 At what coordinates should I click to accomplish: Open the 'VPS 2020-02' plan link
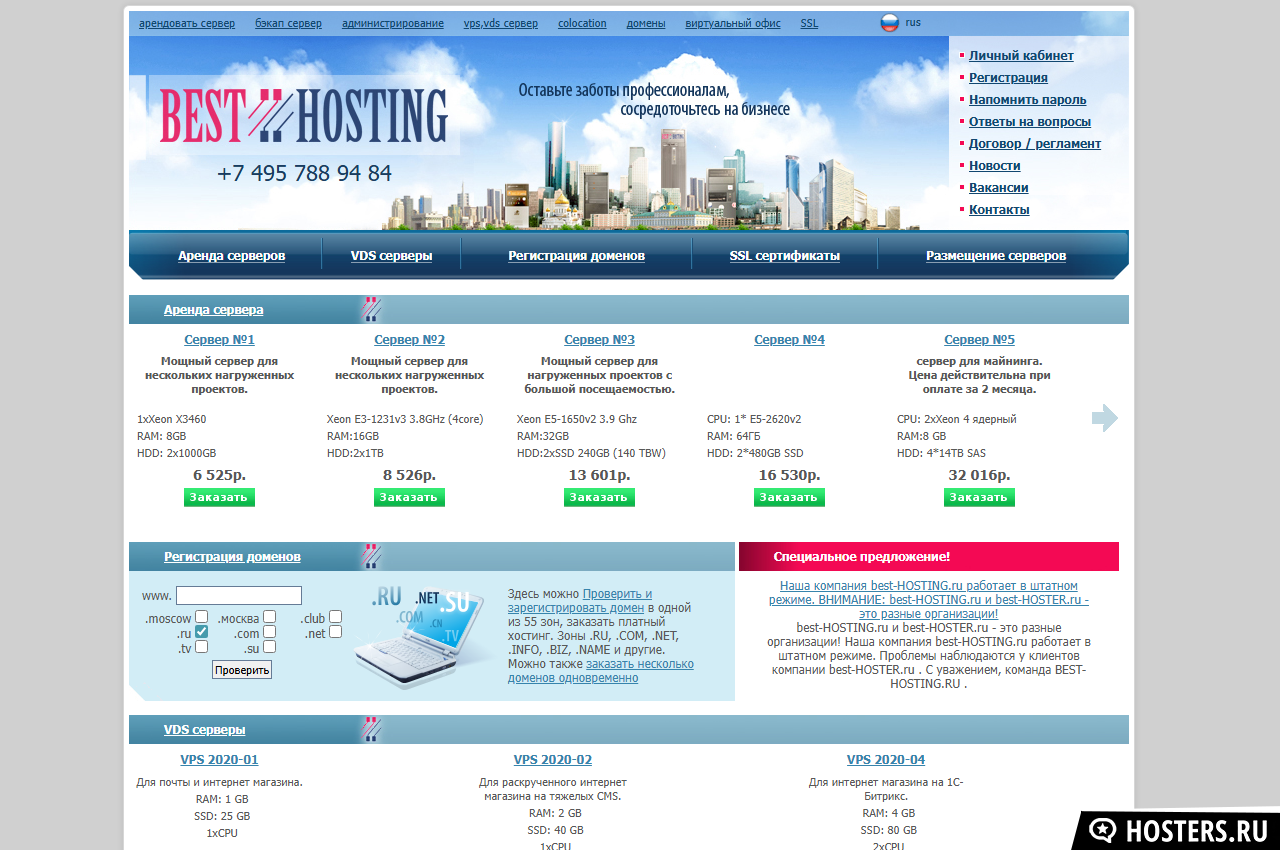552,760
